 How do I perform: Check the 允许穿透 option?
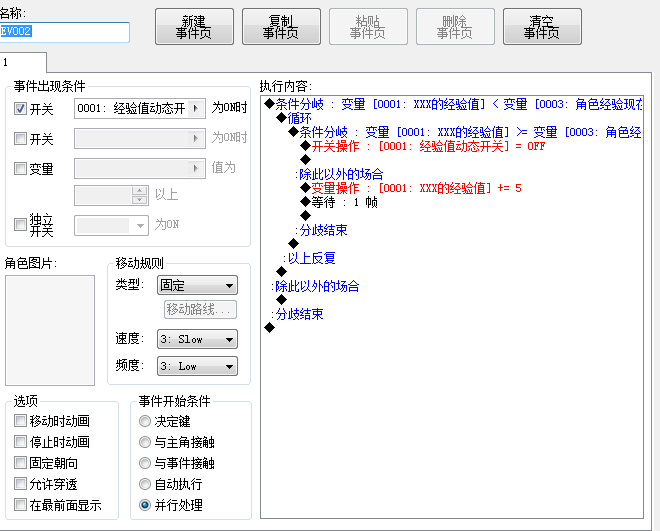20,483
